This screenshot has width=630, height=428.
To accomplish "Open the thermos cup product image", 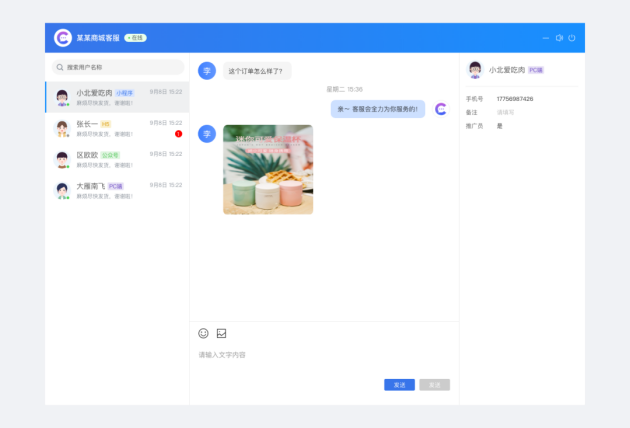I will click(x=268, y=170).
